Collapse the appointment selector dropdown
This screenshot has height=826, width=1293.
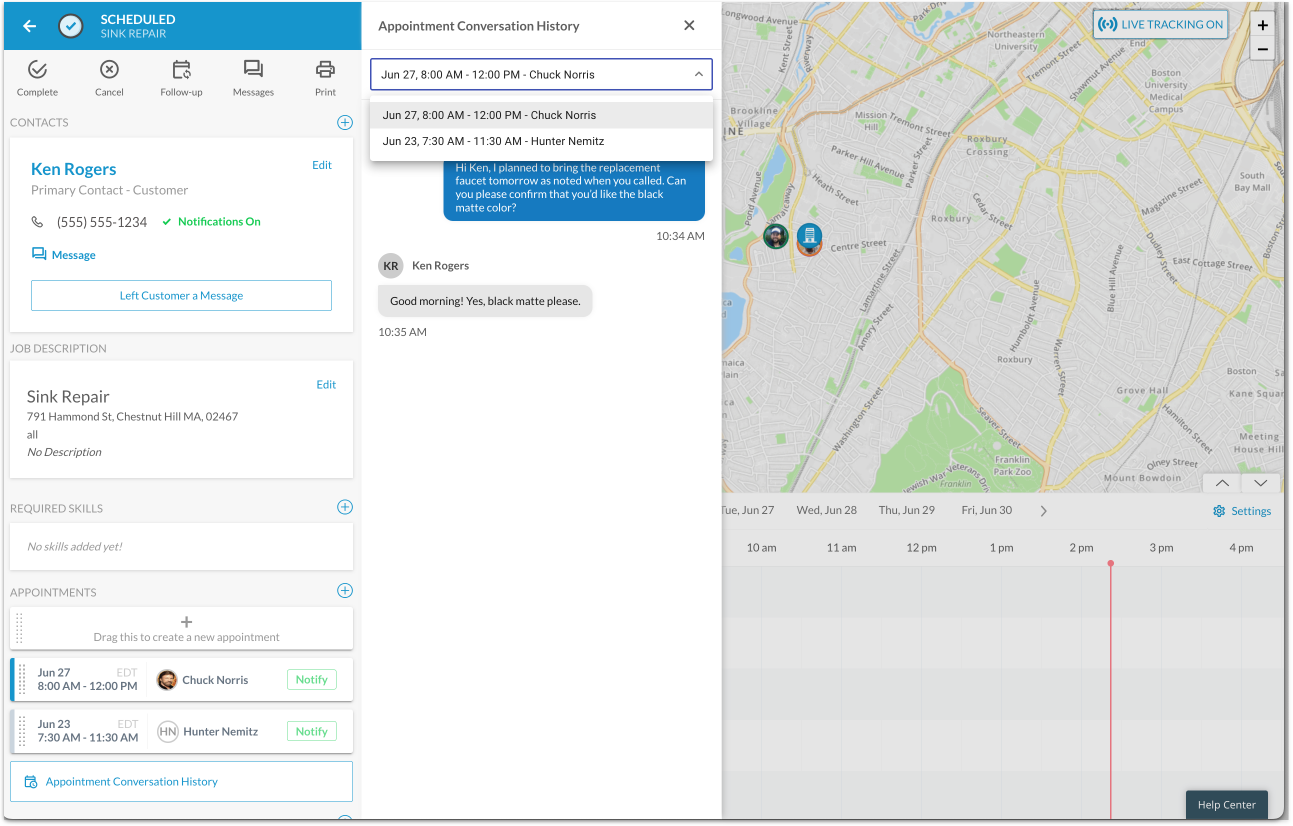coord(697,75)
